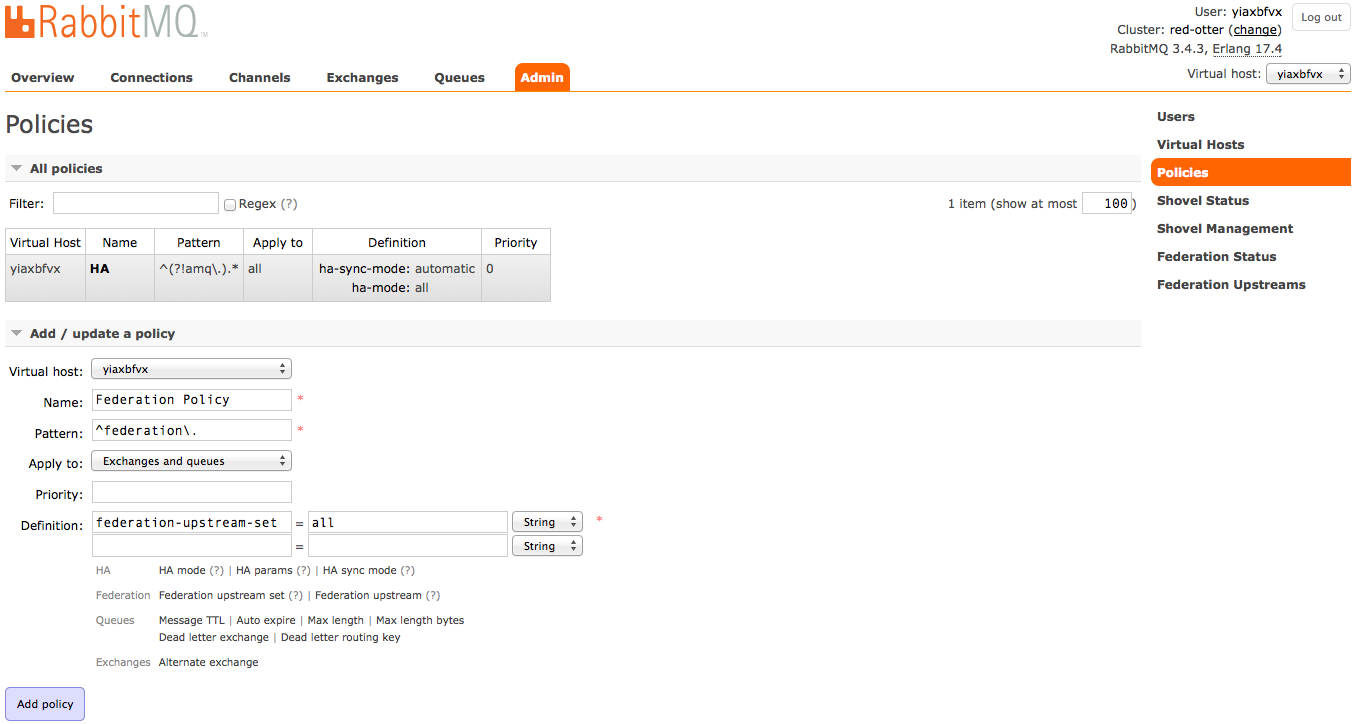Open the Apply to dropdown
1360x724 pixels.
tap(191, 461)
